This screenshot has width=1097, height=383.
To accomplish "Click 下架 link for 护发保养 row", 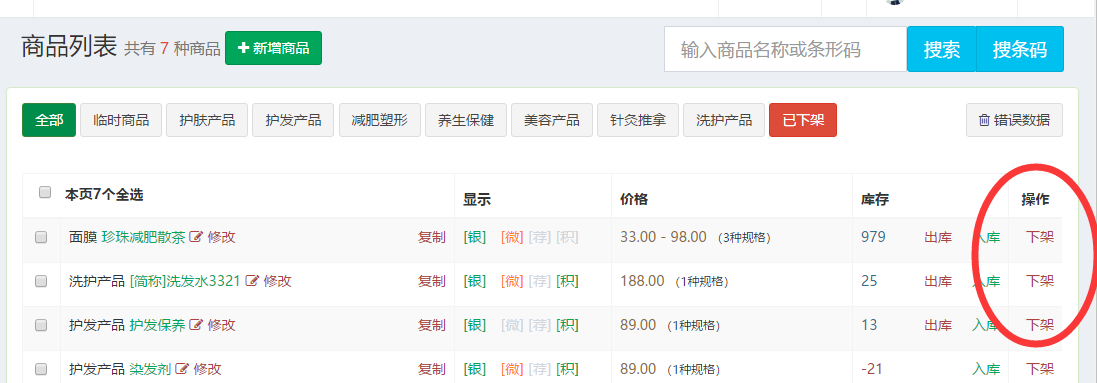I will coord(1040,325).
